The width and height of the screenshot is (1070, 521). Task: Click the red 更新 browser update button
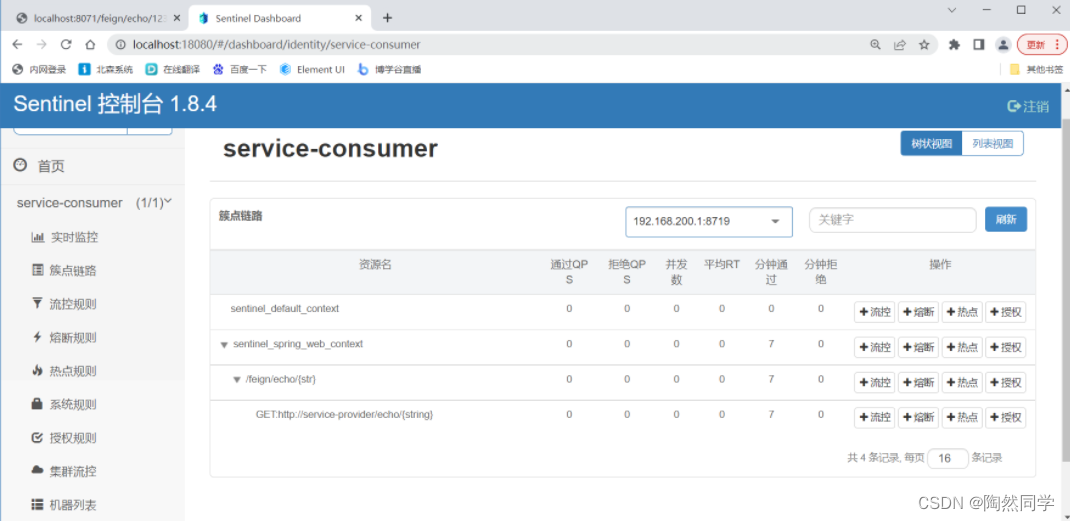coord(1041,44)
